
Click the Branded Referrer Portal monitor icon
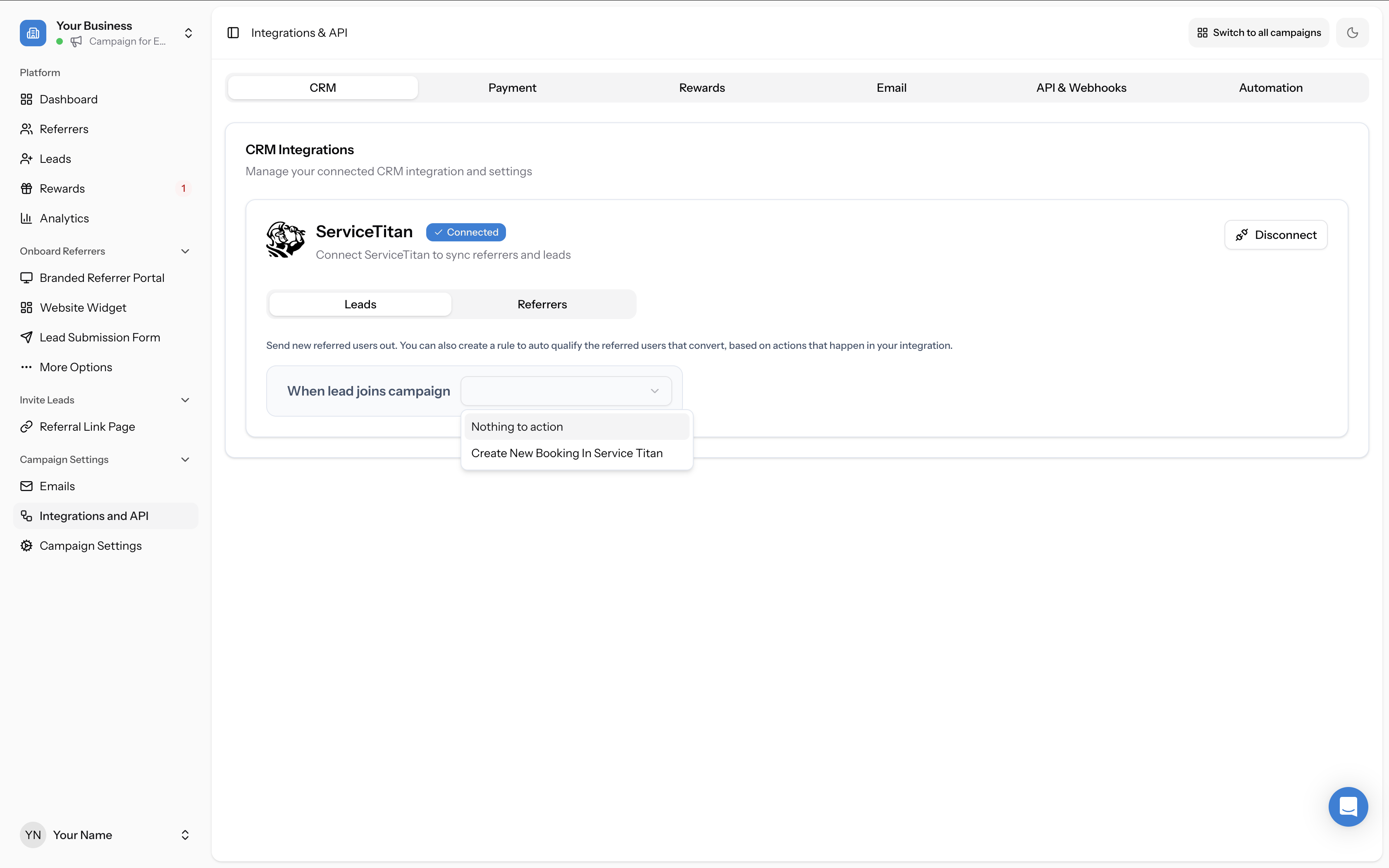tap(26, 277)
